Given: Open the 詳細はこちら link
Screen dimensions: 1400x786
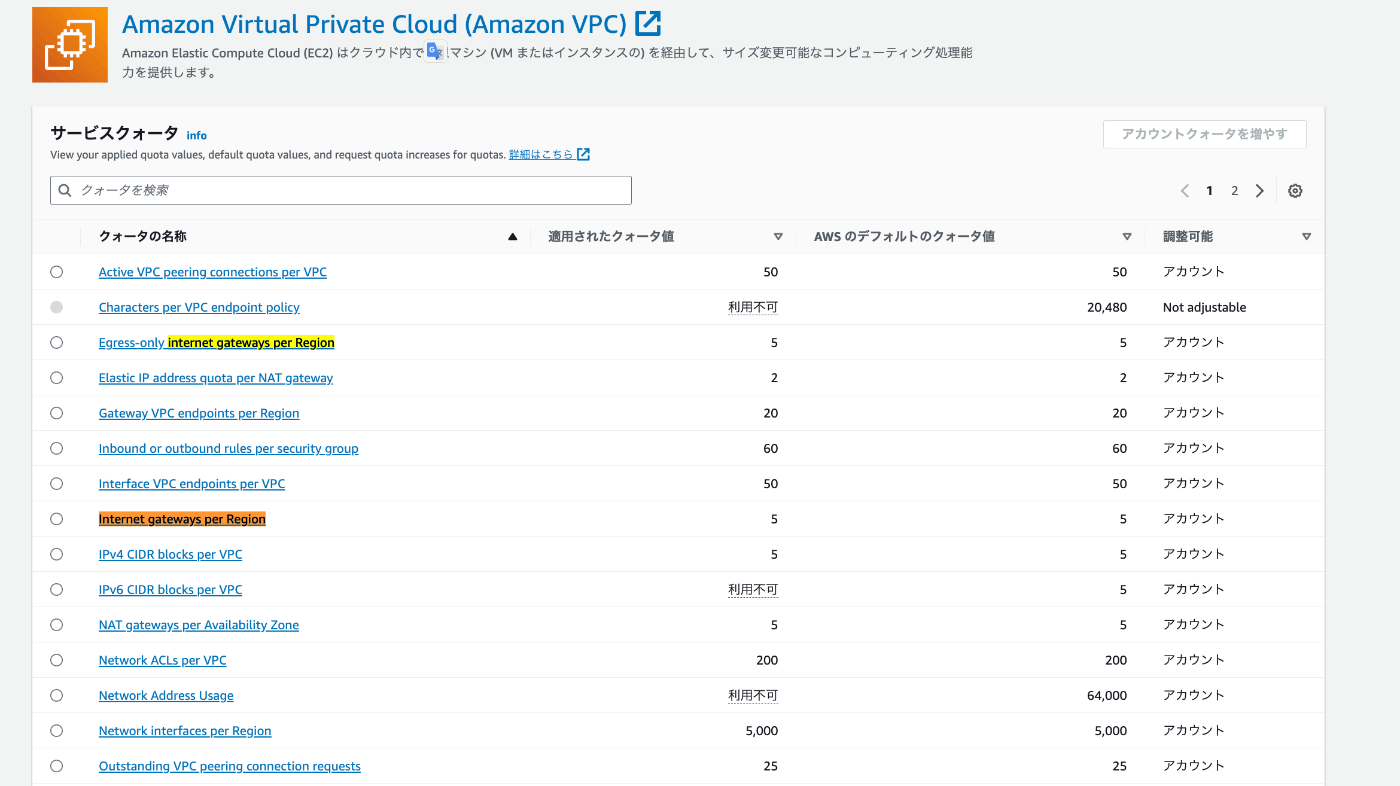Looking at the screenshot, I should (x=541, y=154).
